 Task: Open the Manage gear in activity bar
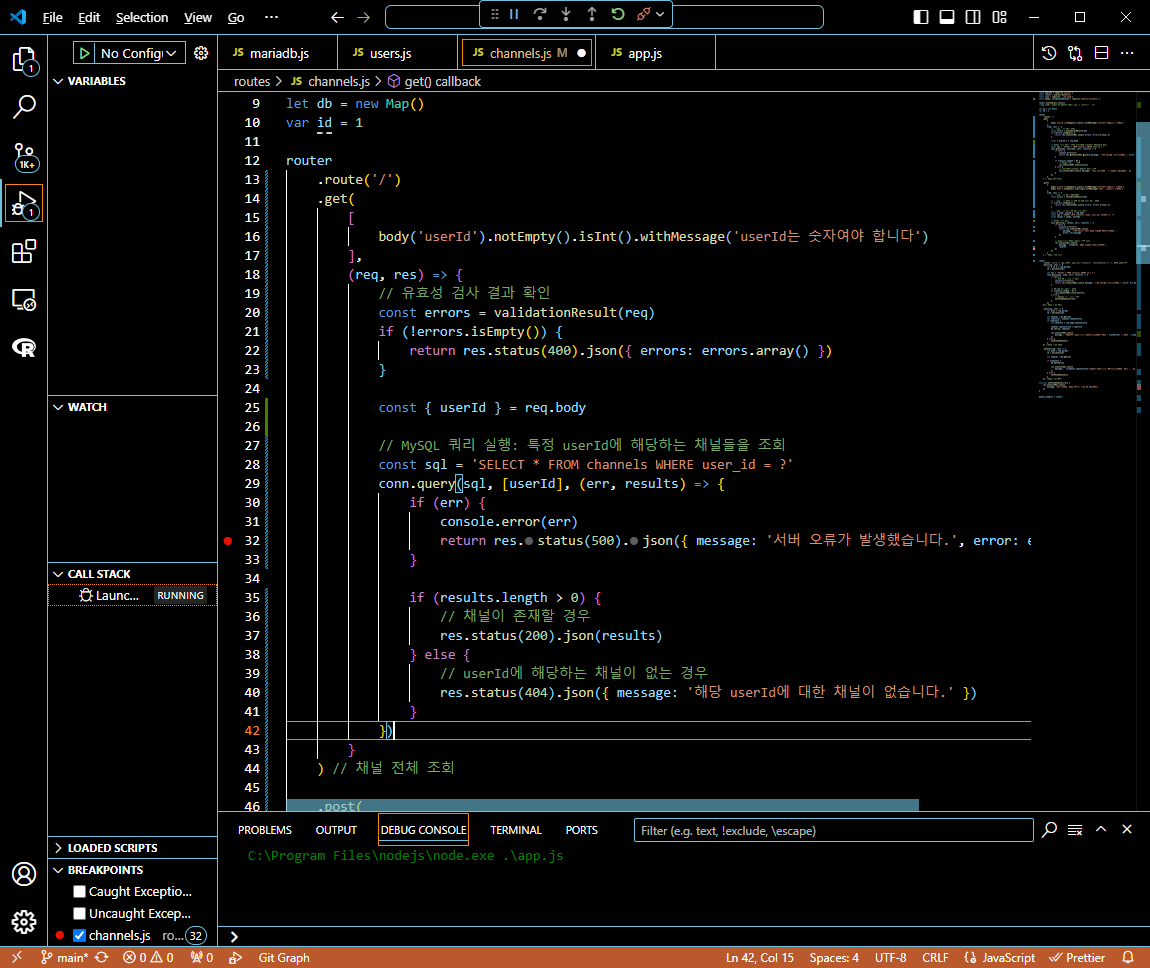pos(24,922)
